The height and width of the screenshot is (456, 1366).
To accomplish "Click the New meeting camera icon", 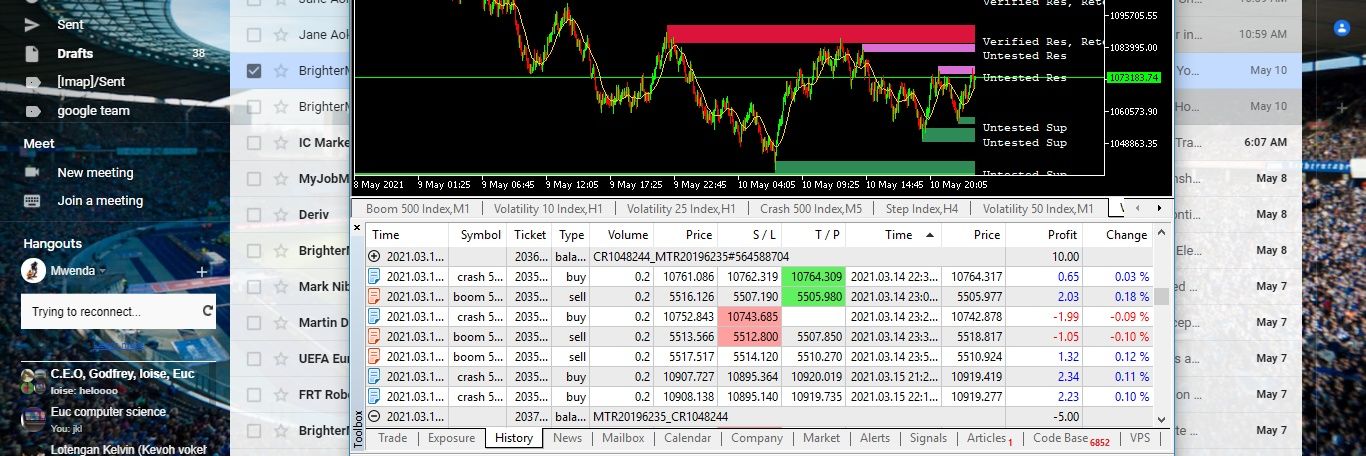I will (32, 172).
